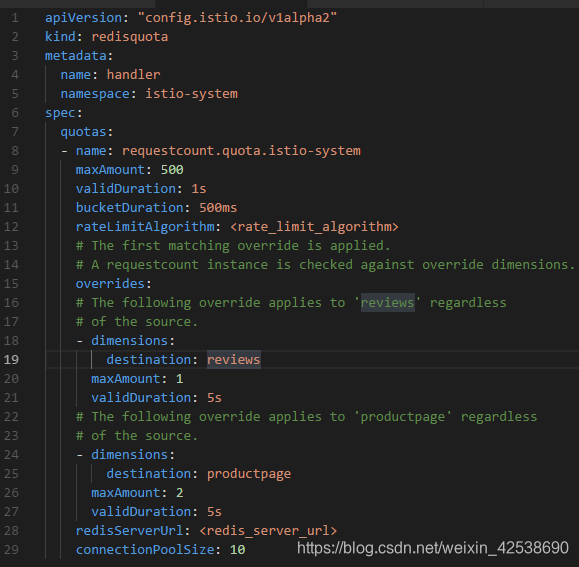Click the quotas key on line 7
579x567 pixels.
click(83, 132)
